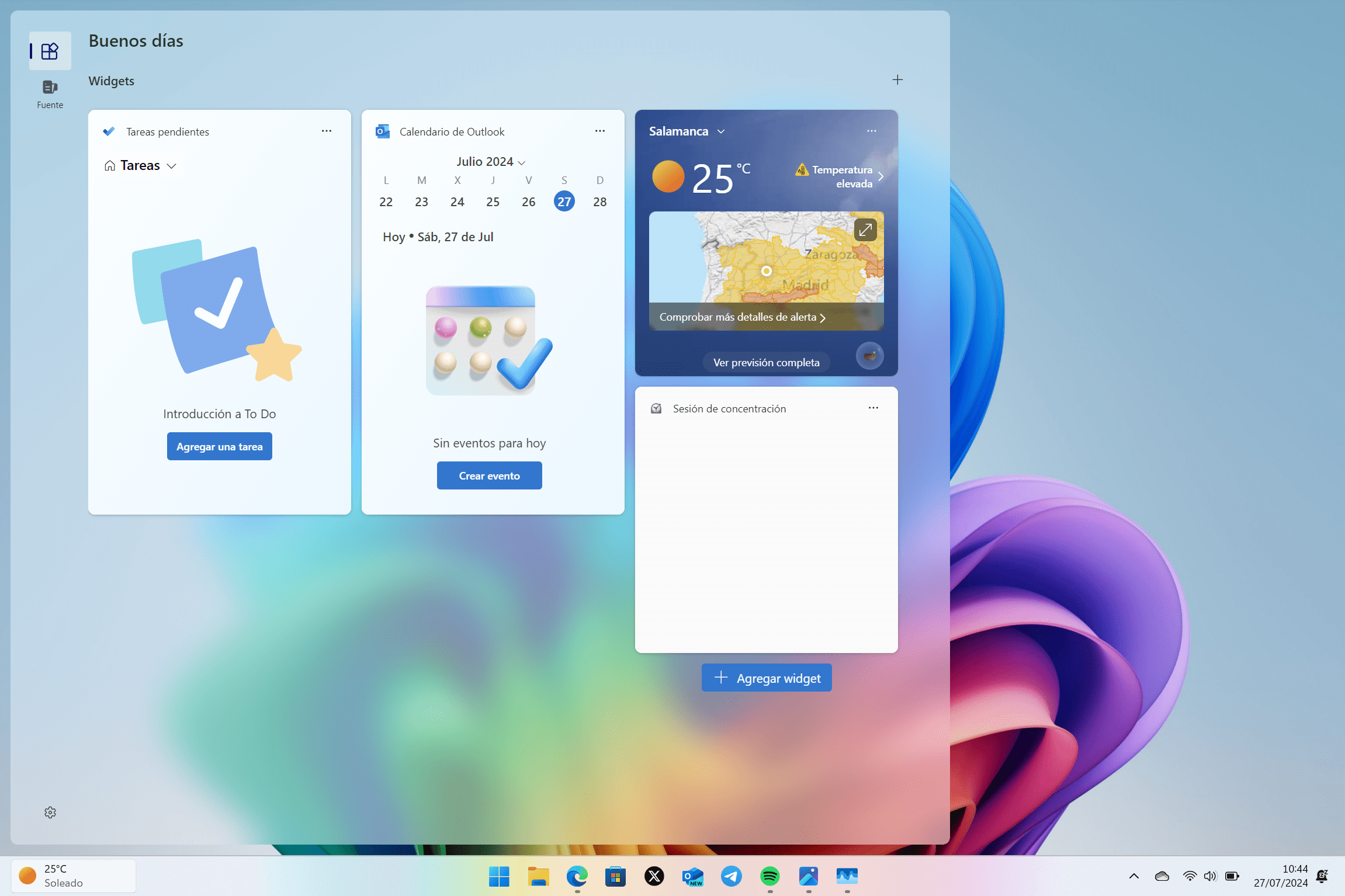Open Sesión de concentración widget menu

pyautogui.click(x=872, y=407)
